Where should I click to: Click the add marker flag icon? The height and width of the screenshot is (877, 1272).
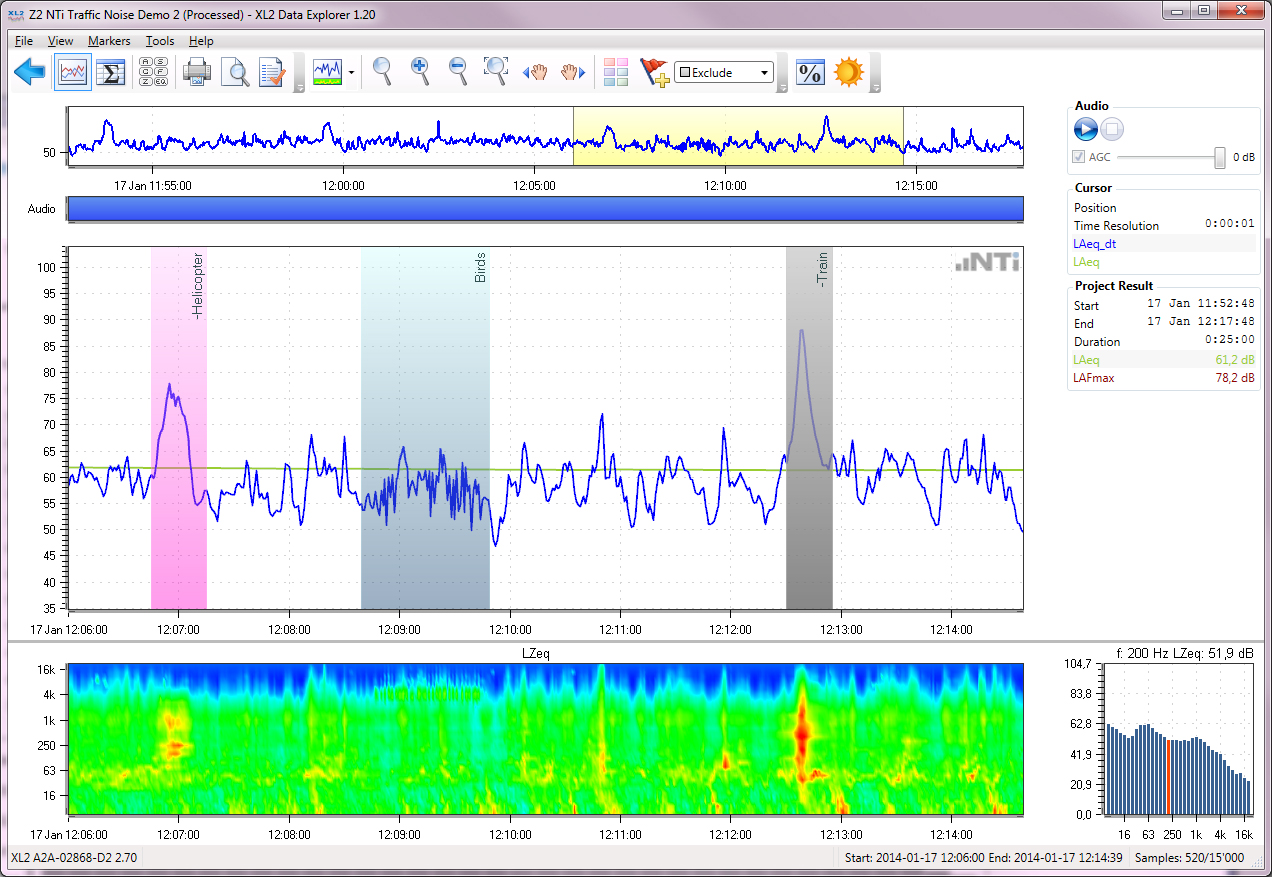click(x=654, y=72)
